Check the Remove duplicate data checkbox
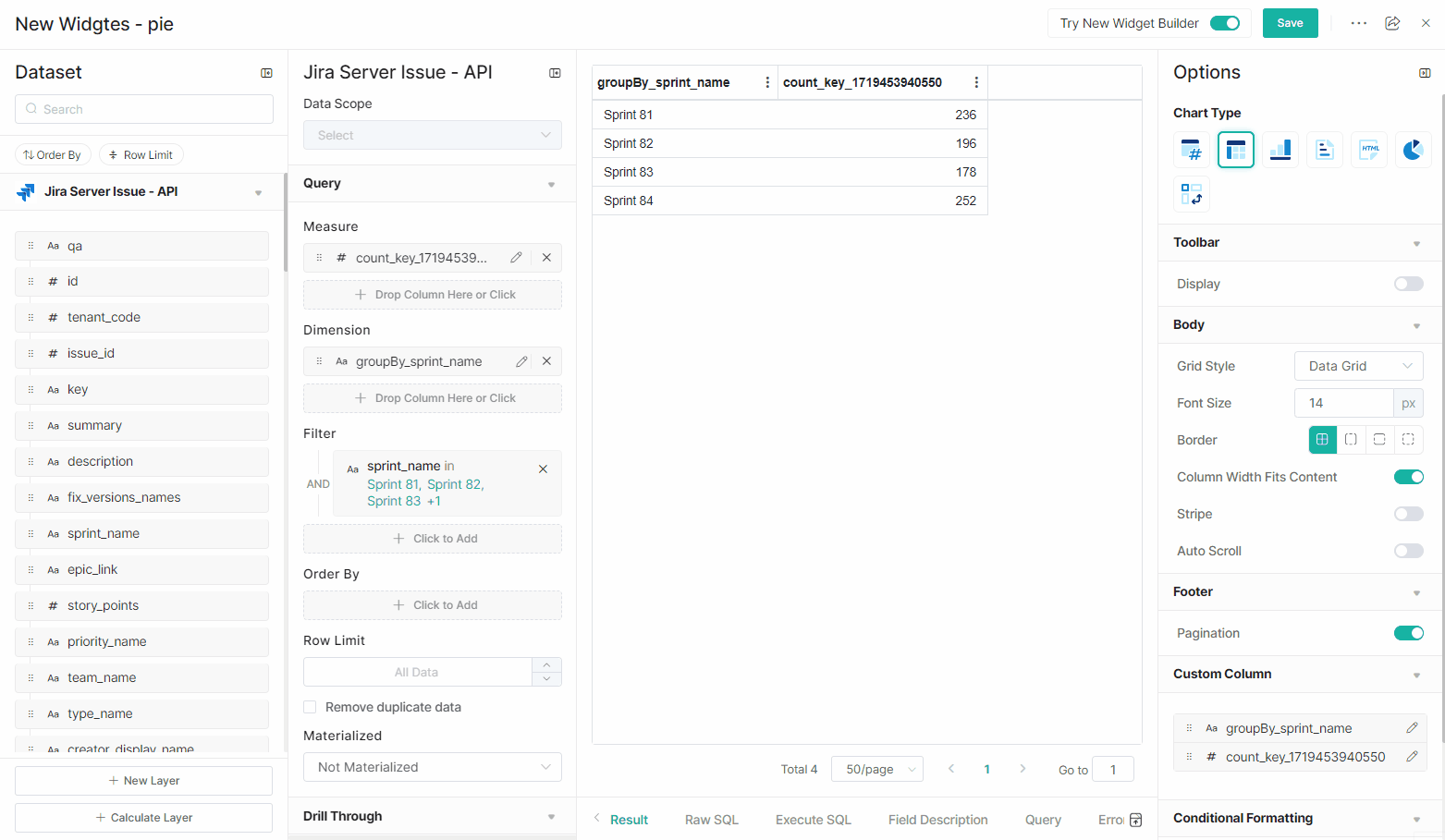1445x840 pixels. (310, 707)
